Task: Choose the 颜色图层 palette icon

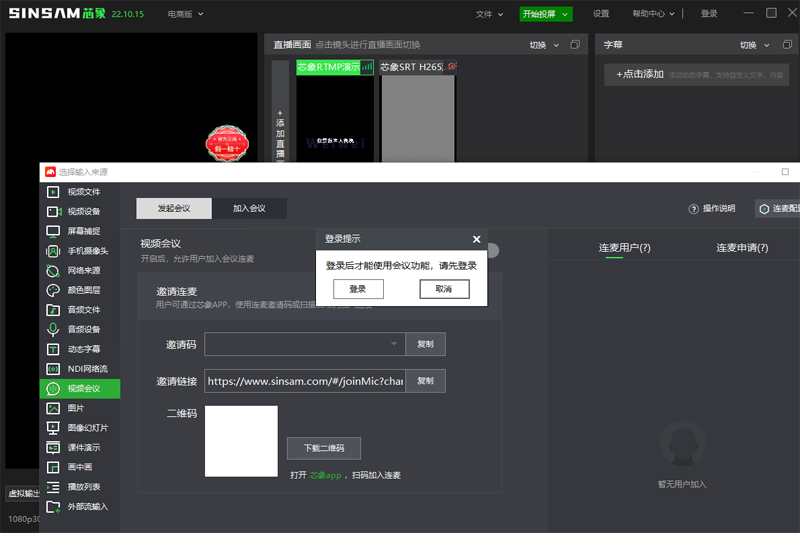Action: click(53, 290)
